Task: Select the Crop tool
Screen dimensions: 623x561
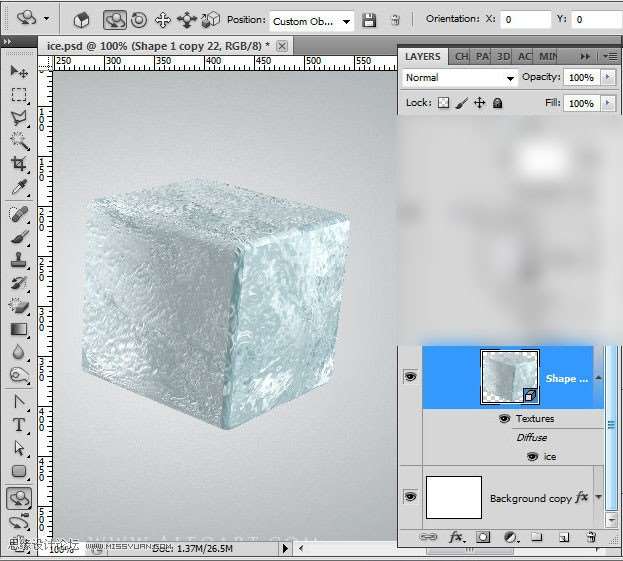Action: 19,164
